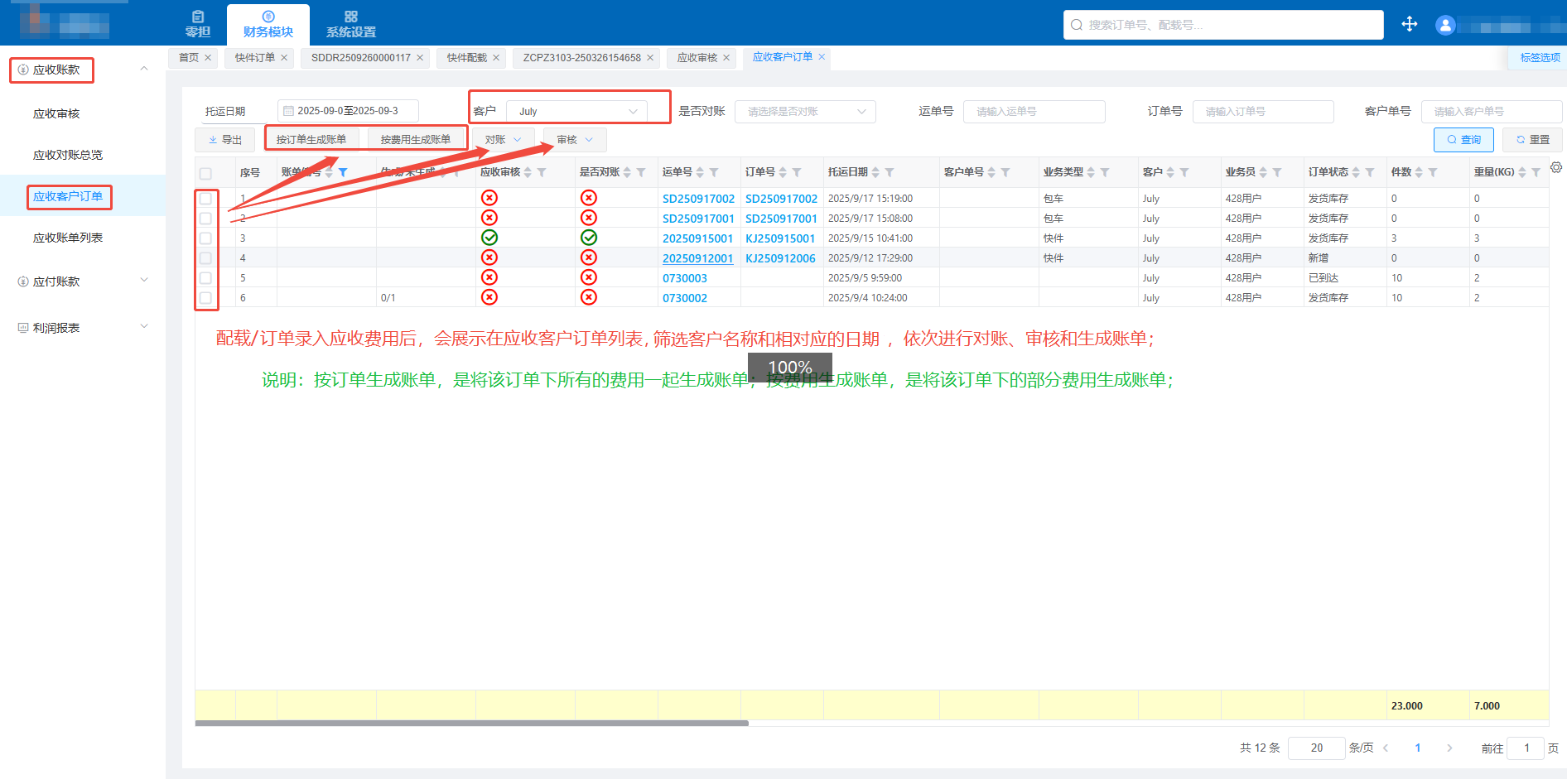Click the user avatar icon
Image resolution: width=1567 pixels, height=784 pixels.
click(x=1445, y=25)
